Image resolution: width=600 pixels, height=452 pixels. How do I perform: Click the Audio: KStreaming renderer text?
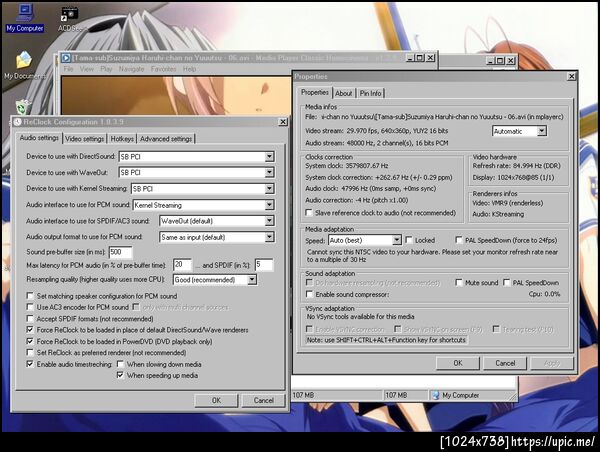(498, 214)
